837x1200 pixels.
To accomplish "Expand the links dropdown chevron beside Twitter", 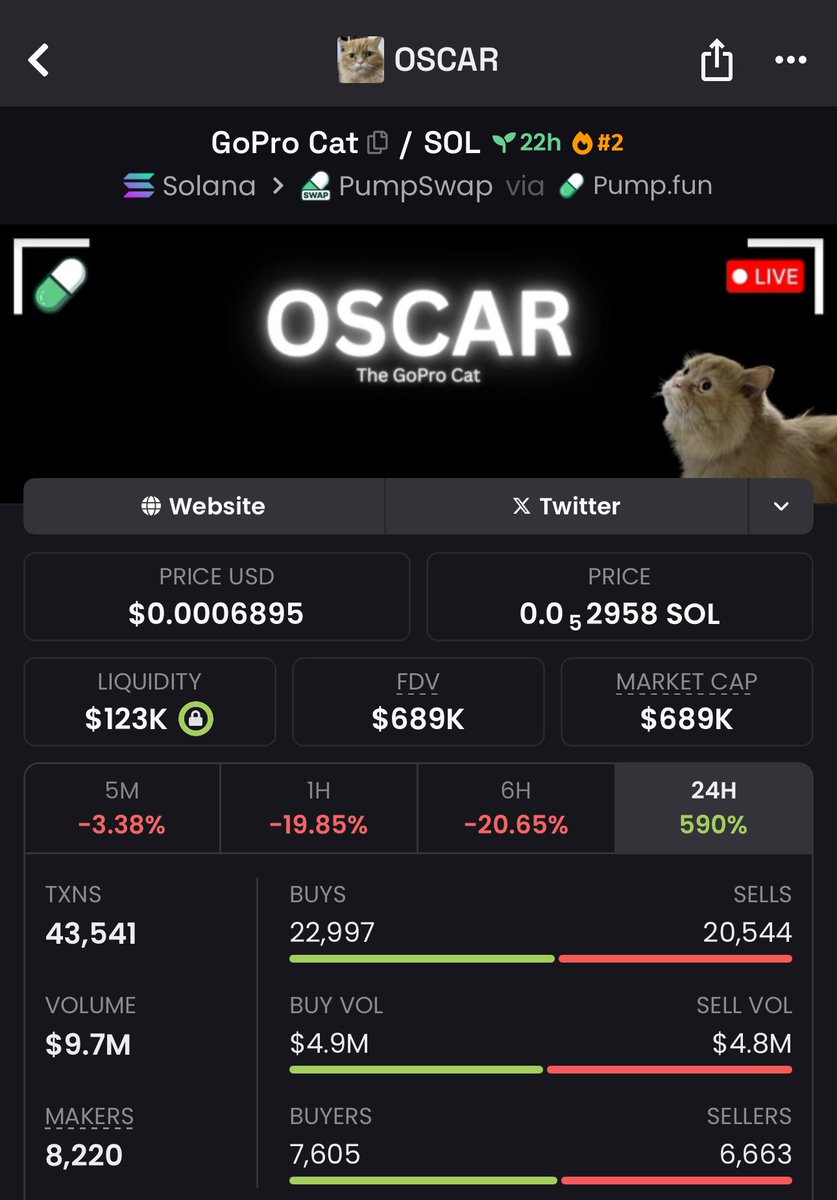I will pos(781,506).
